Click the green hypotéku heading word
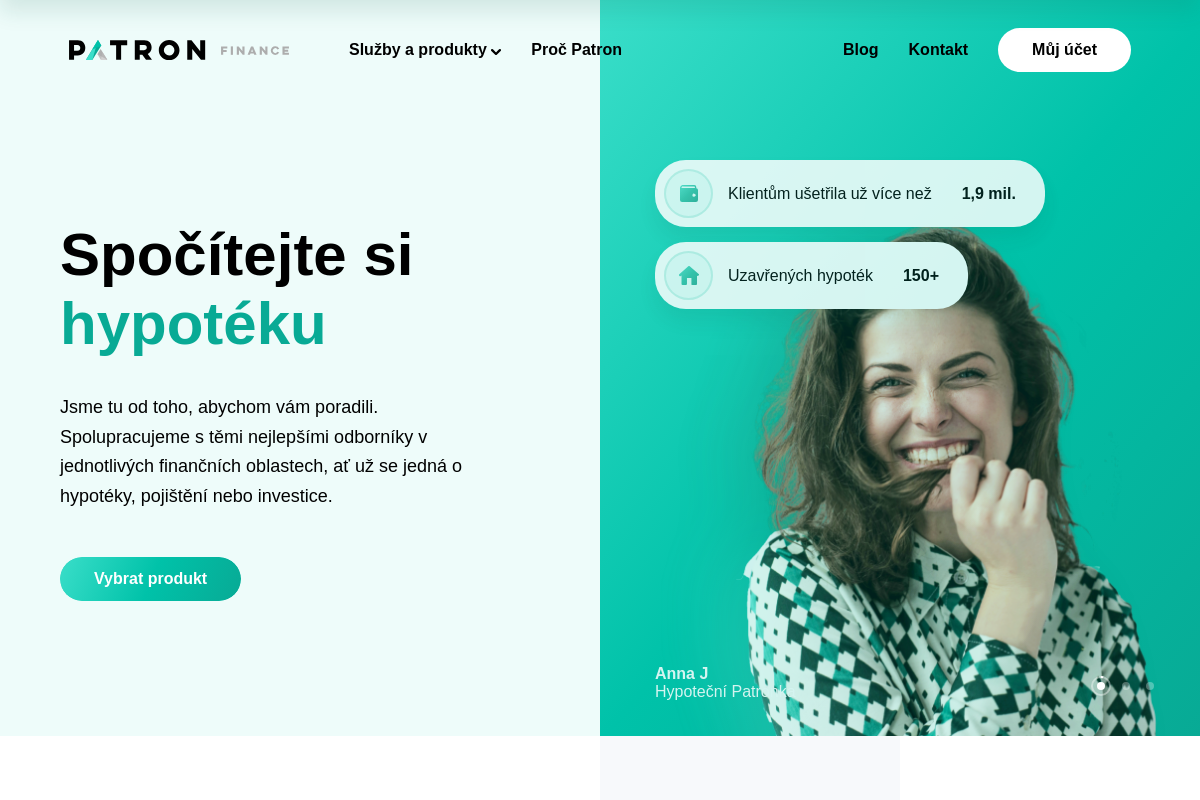The width and height of the screenshot is (1200, 800). [193, 324]
